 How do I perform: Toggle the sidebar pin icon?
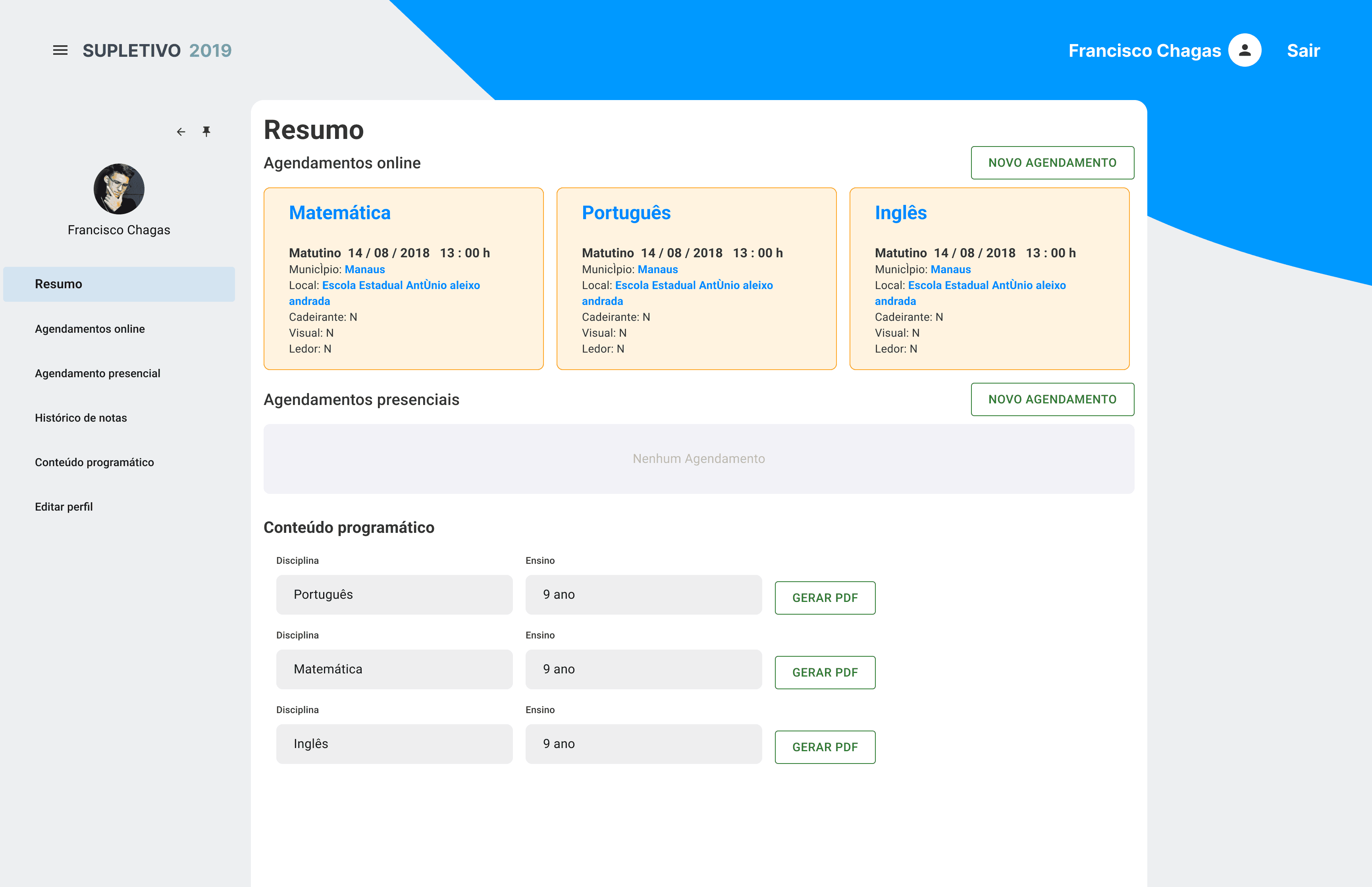(206, 132)
